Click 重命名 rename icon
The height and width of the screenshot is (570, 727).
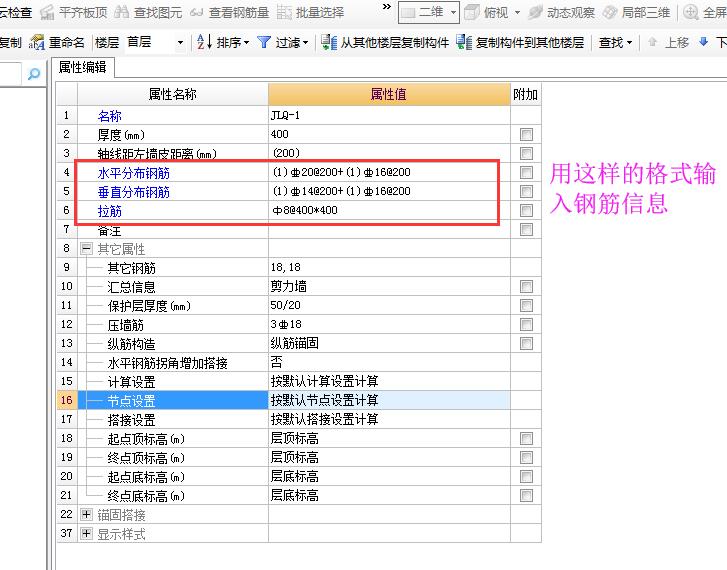(x=36, y=43)
